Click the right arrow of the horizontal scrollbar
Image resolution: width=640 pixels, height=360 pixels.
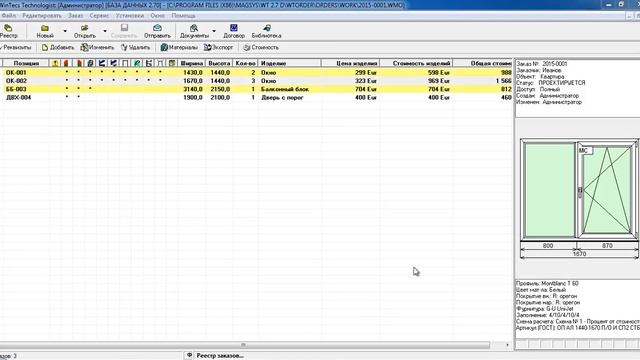507,345
